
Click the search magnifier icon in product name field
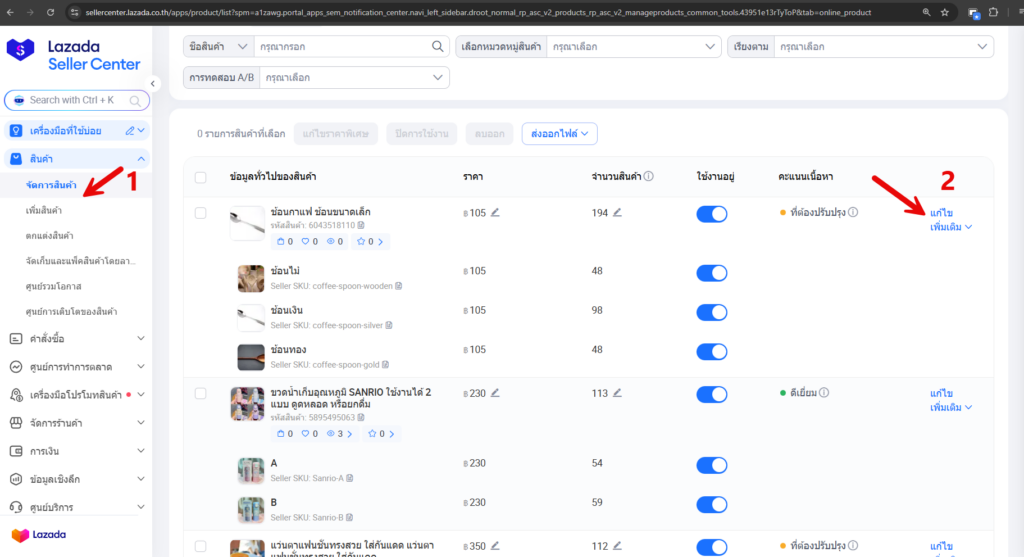[437, 47]
